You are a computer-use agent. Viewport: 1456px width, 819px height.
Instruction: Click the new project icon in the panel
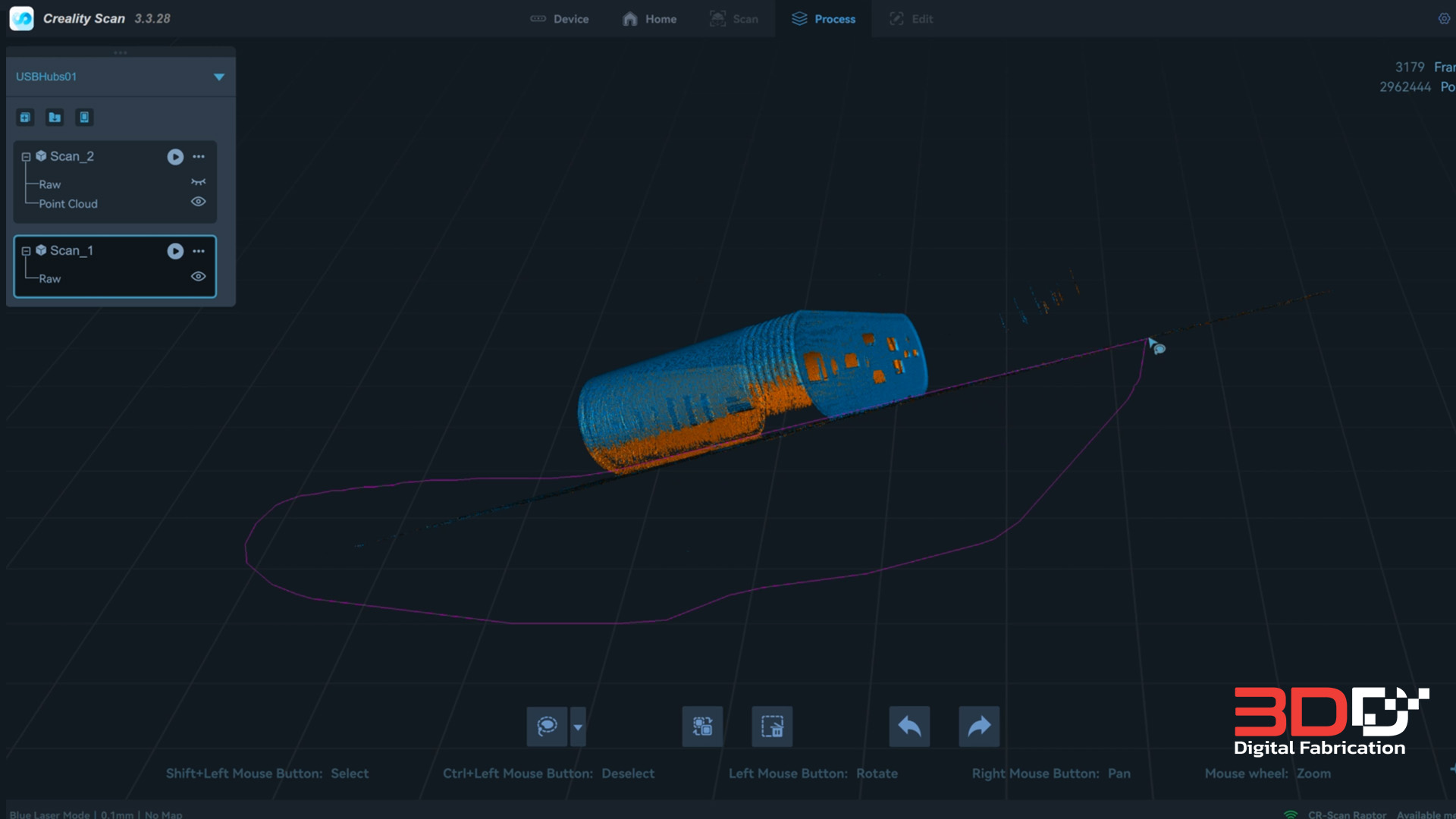(25, 118)
